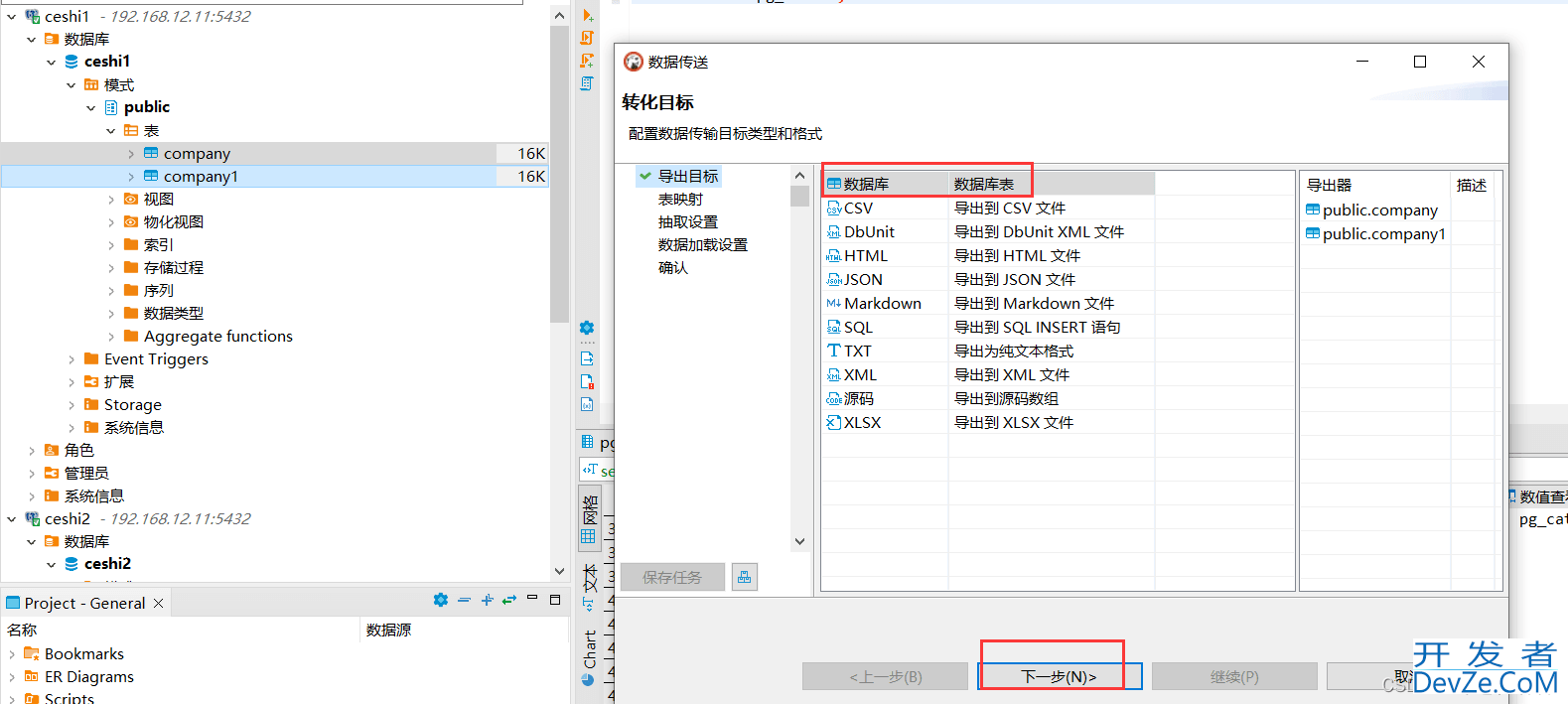Collapse the public schema node

[x=91, y=107]
